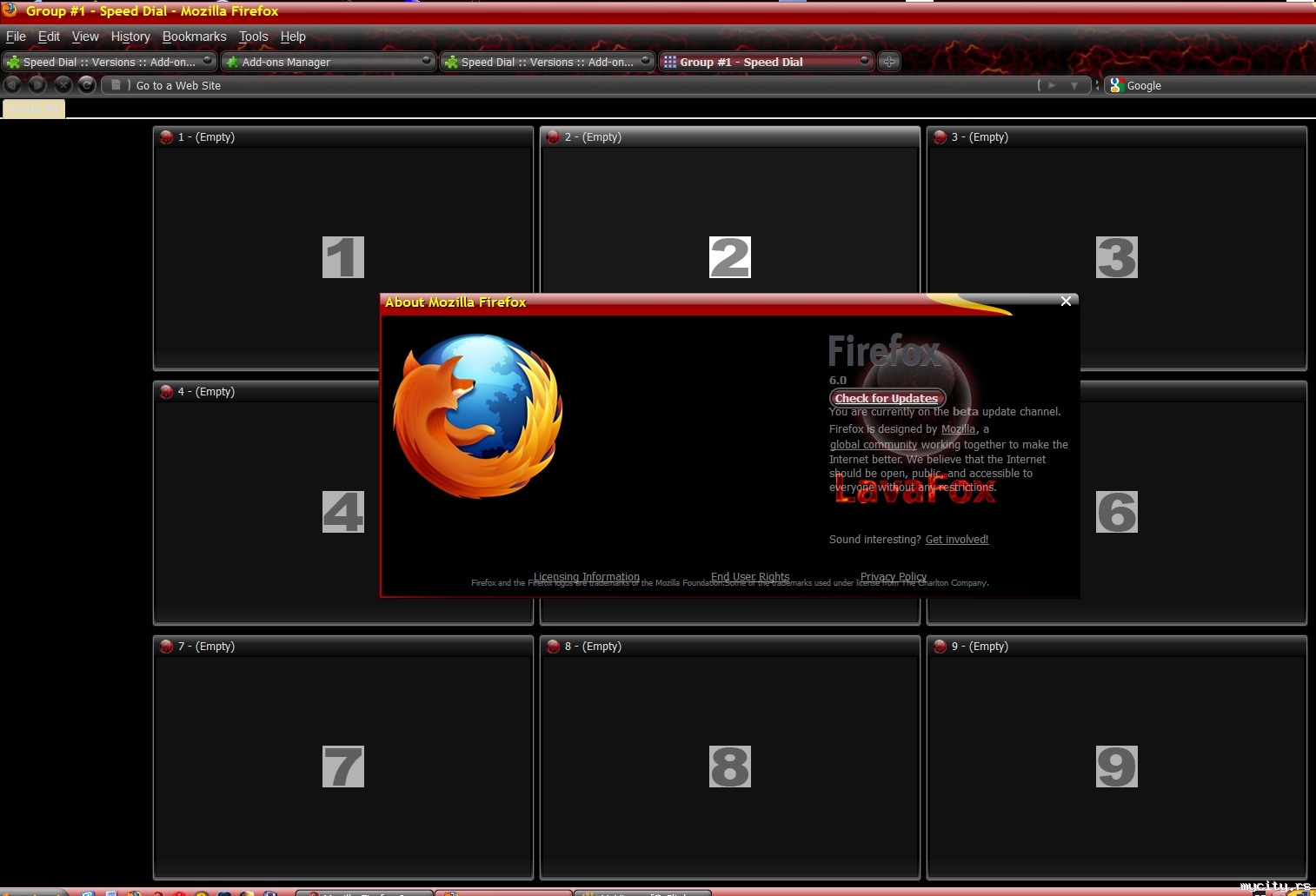Click the Check for Updates button
This screenshot has width=1316, height=896.
tap(887, 398)
